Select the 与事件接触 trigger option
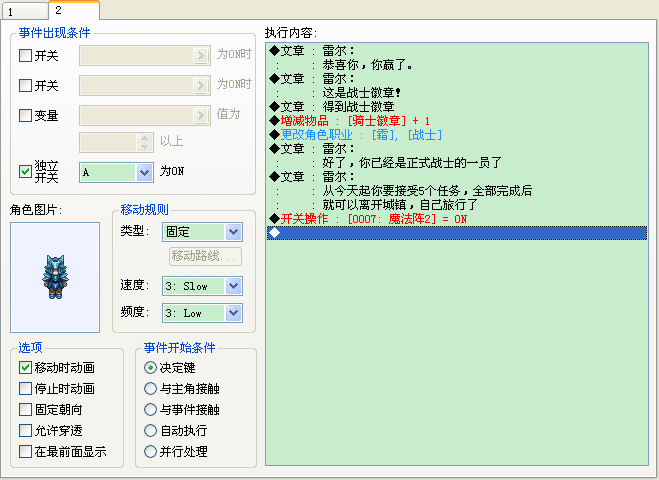The width and height of the screenshot is (659, 480). [x=150, y=409]
